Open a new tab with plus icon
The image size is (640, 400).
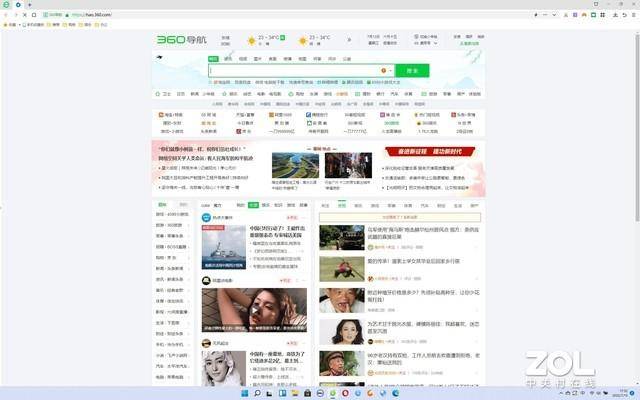29,4
